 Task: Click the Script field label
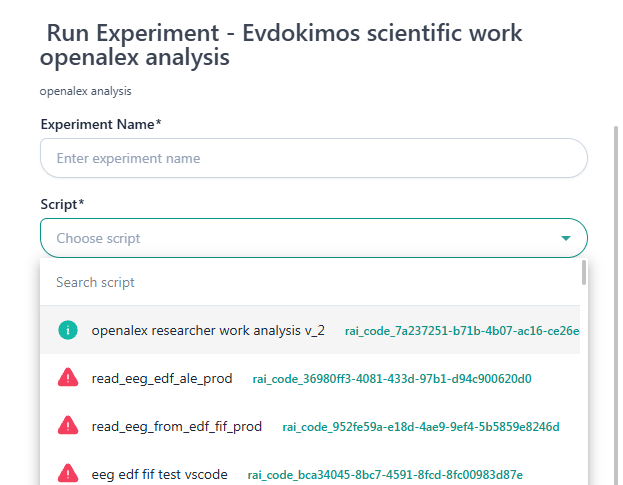(x=62, y=204)
